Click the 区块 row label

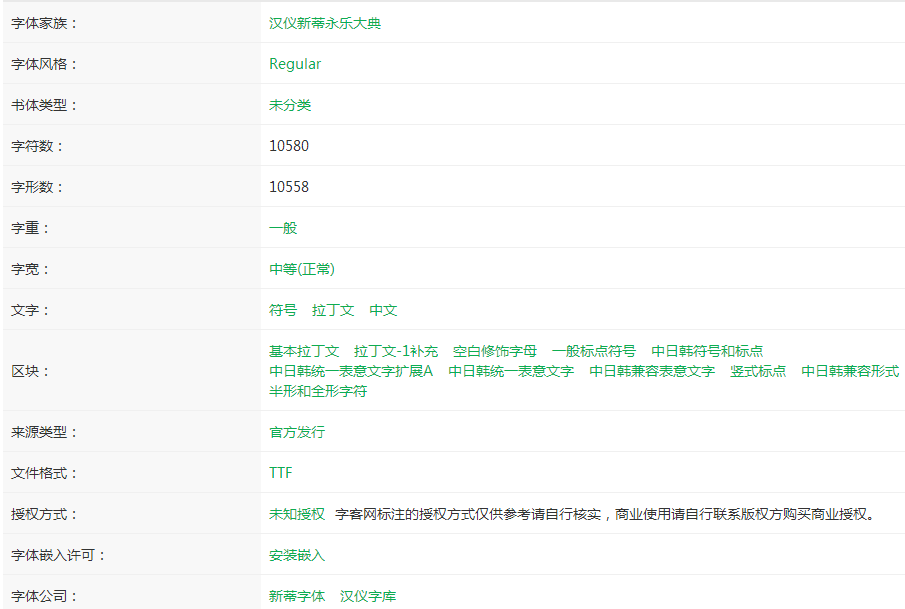tap(30, 371)
